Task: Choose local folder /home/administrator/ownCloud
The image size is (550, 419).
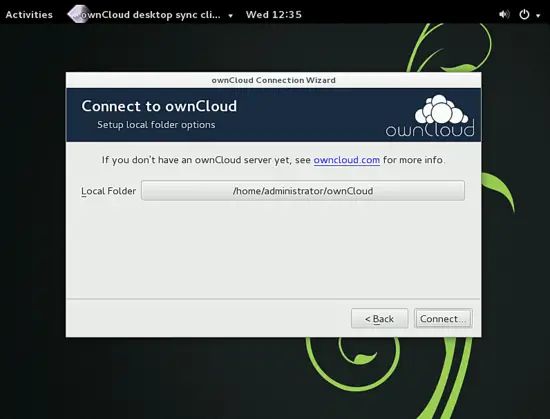Action: [303, 191]
